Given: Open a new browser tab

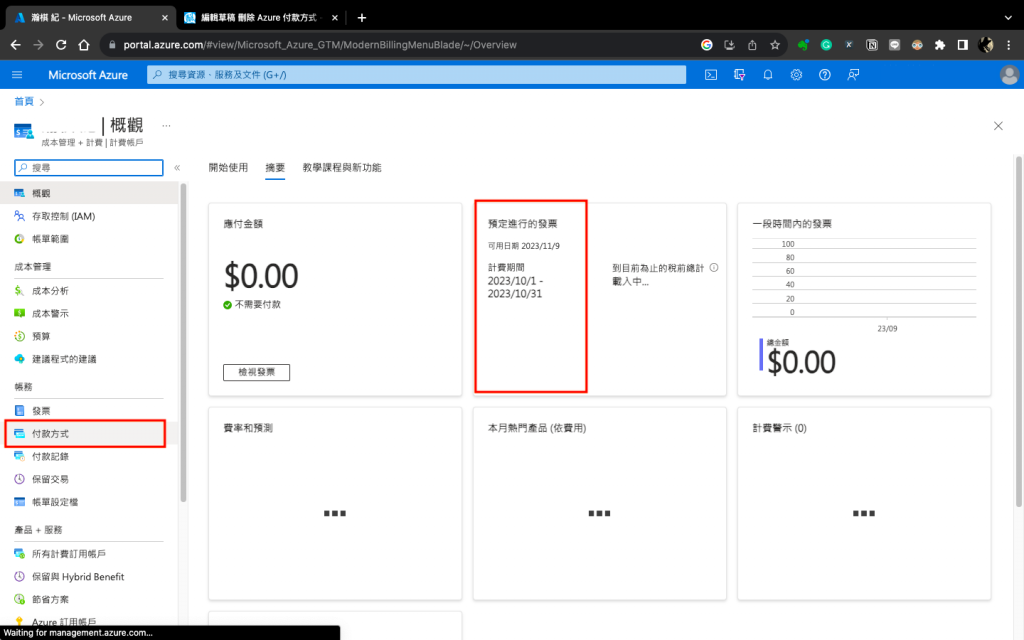Looking at the screenshot, I should click(362, 18).
